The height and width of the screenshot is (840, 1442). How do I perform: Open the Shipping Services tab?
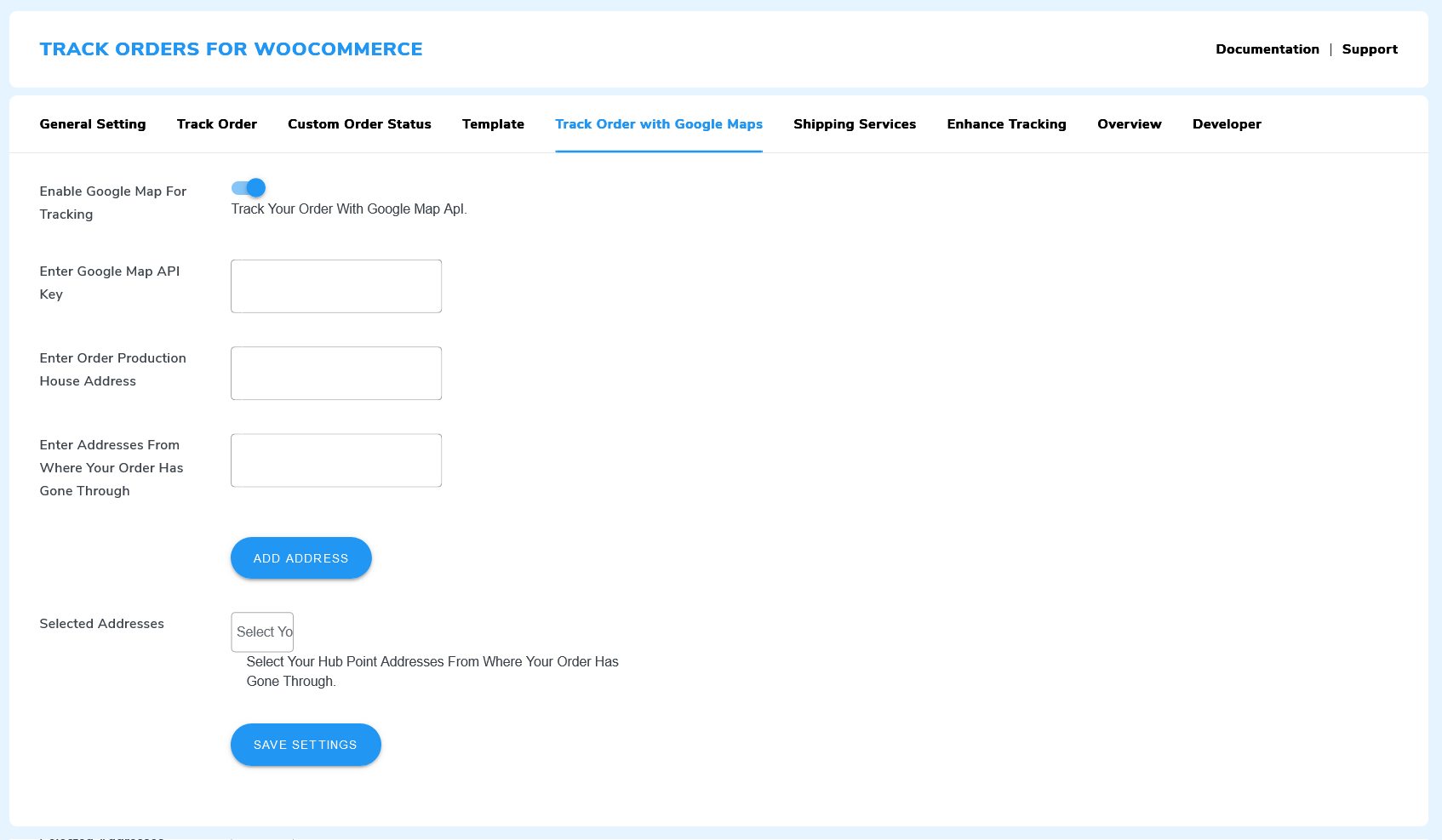tap(855, 124)
